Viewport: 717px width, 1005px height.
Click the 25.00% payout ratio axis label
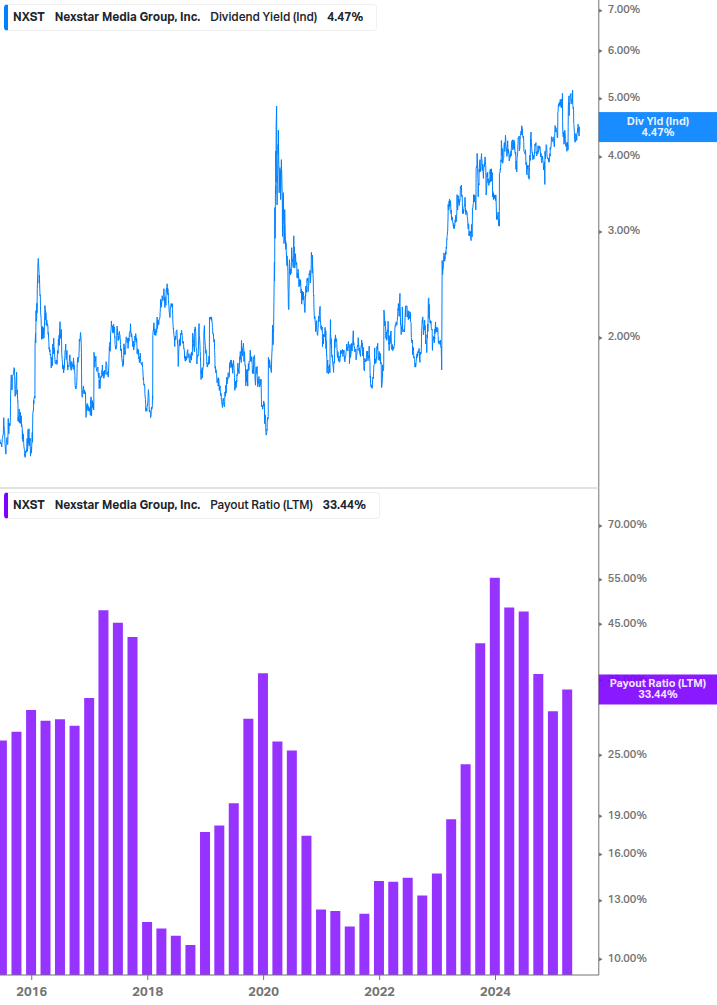point(627,754)
